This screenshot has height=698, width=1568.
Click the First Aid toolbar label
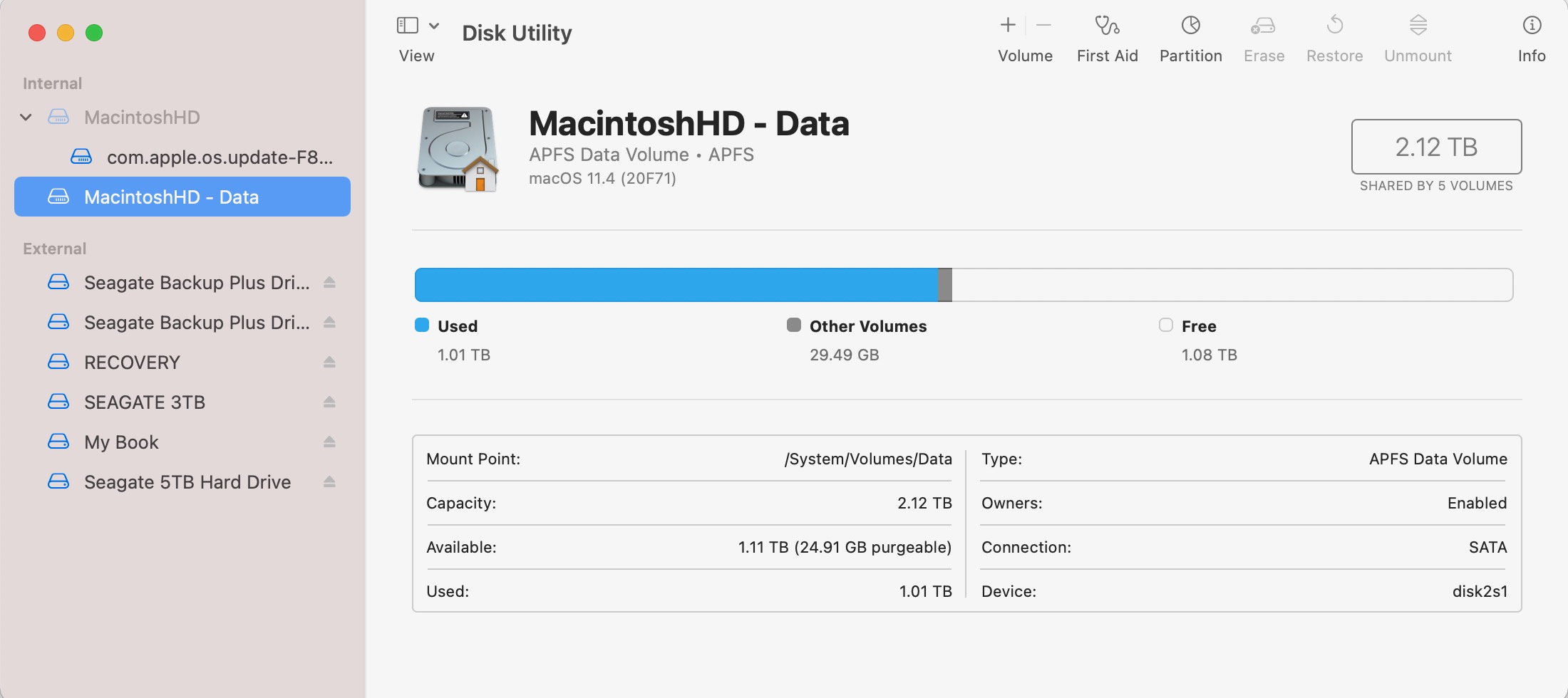1107,56
